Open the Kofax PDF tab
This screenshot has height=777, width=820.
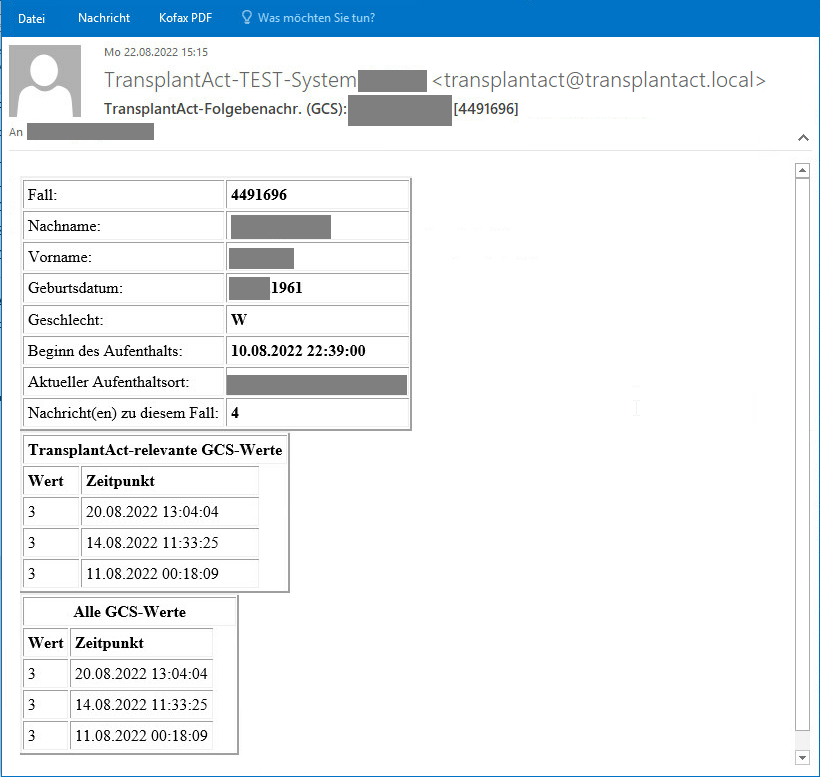coord(186,18)
